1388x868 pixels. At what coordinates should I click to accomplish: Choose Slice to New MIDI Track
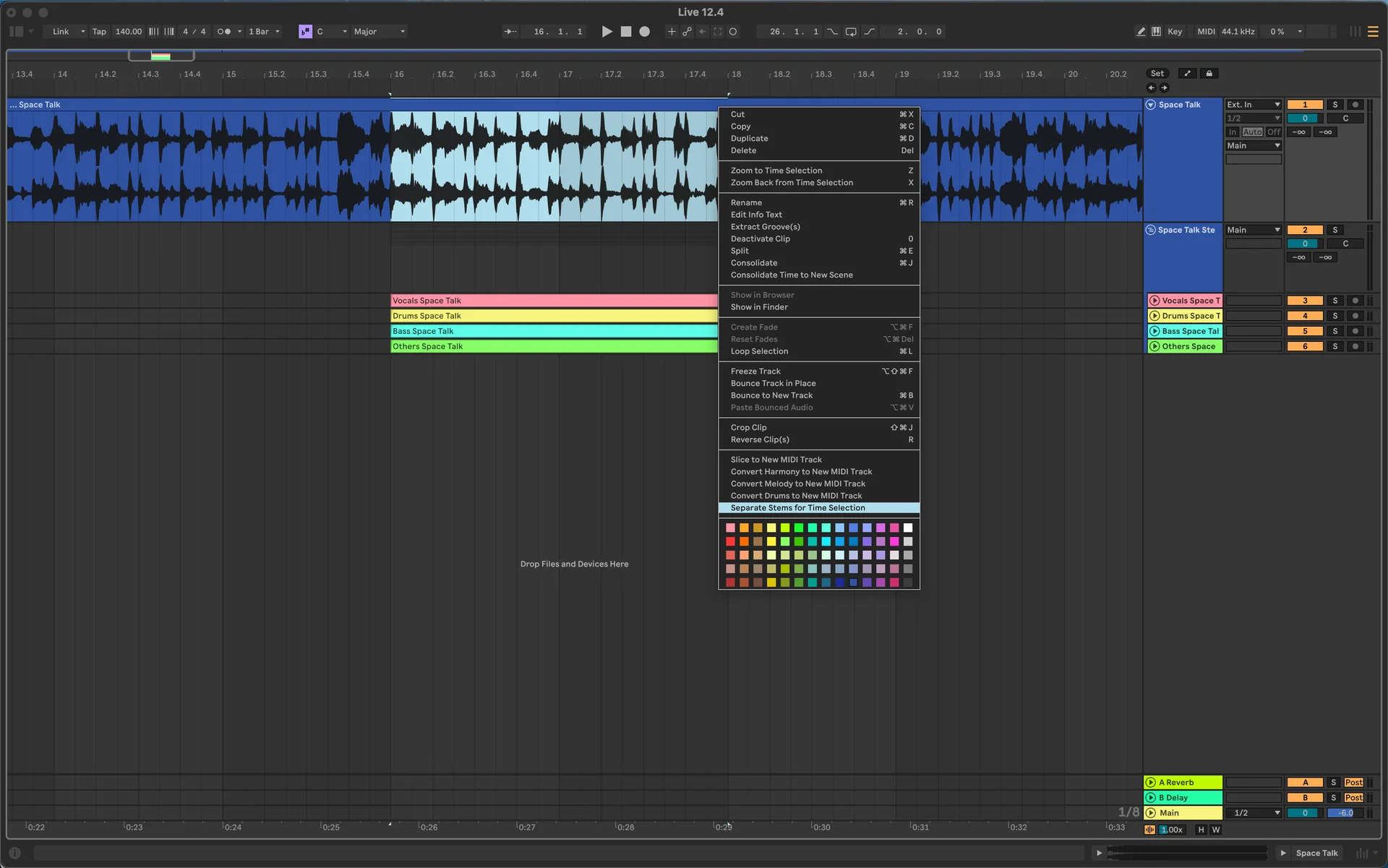tap(819, 460)
